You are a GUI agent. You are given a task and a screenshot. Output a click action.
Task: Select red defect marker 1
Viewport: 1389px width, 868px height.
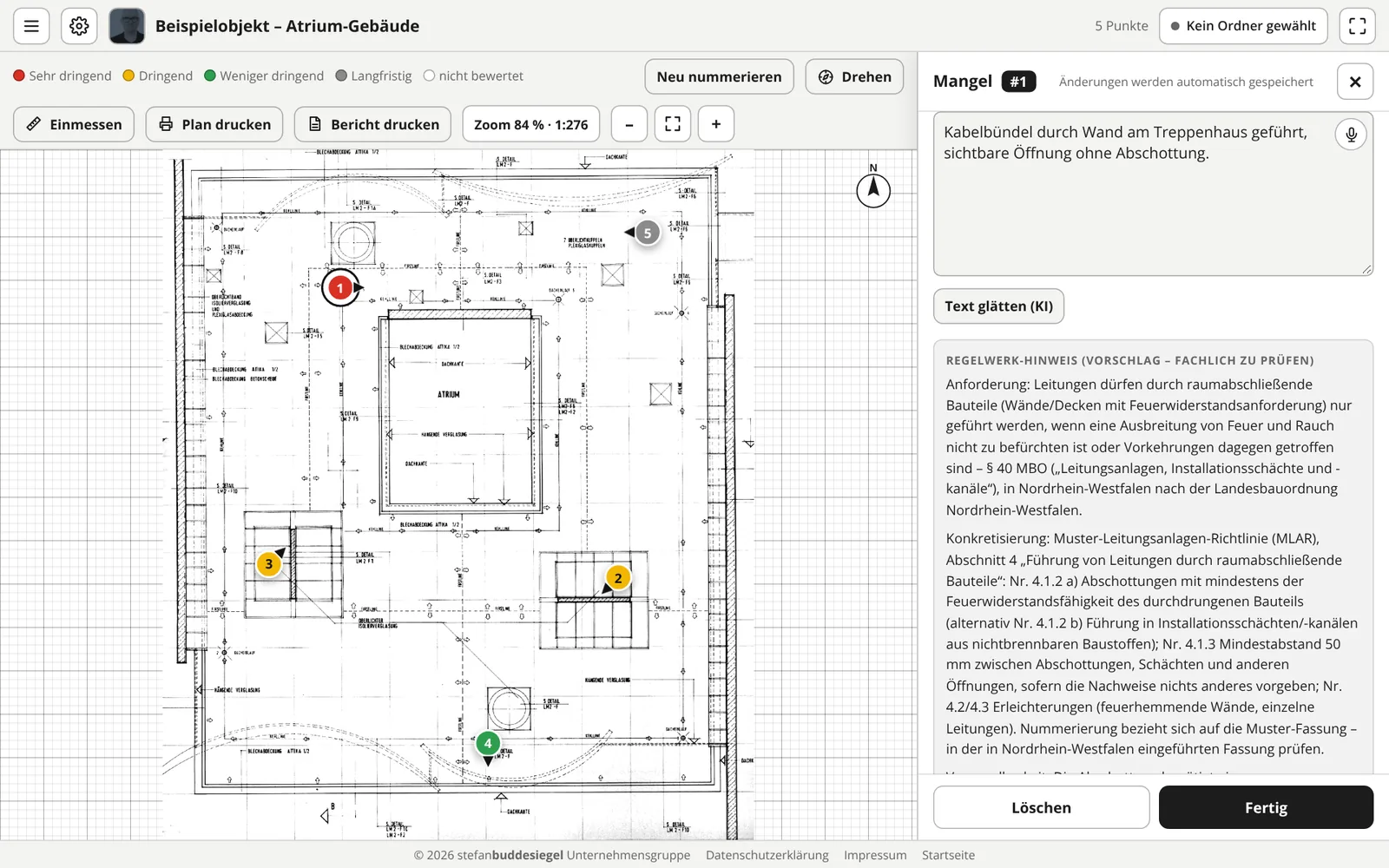pyautogui.click(x=340, y=287)
